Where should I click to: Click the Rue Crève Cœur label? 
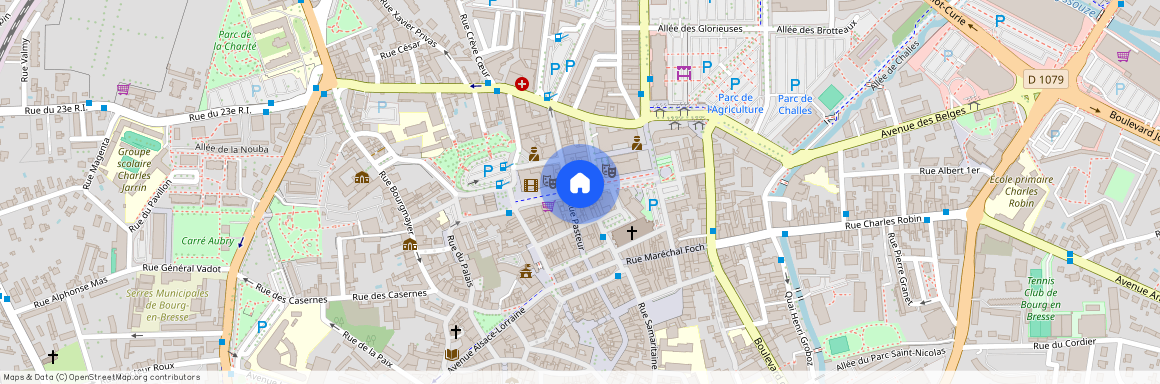coord(474,44)
